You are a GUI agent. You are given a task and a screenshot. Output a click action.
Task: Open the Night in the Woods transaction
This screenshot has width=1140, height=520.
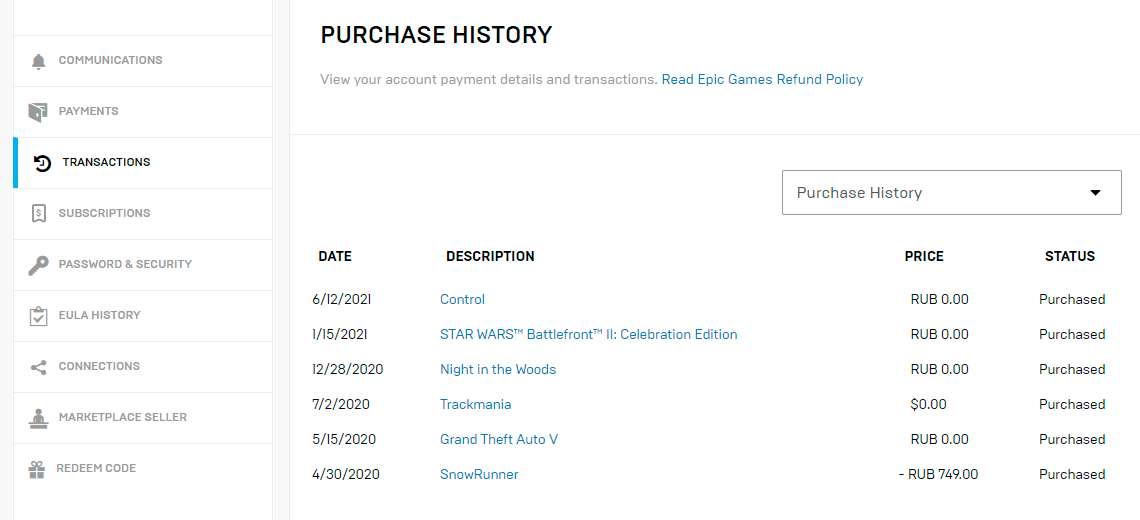click(498, 369)
